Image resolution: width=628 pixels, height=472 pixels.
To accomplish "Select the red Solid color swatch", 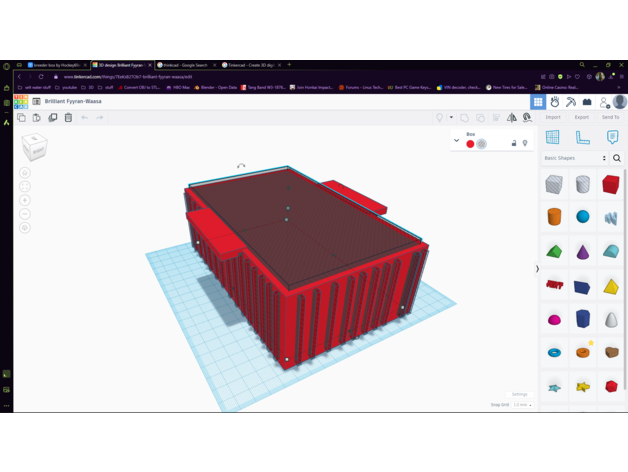I will pos(470,144).
